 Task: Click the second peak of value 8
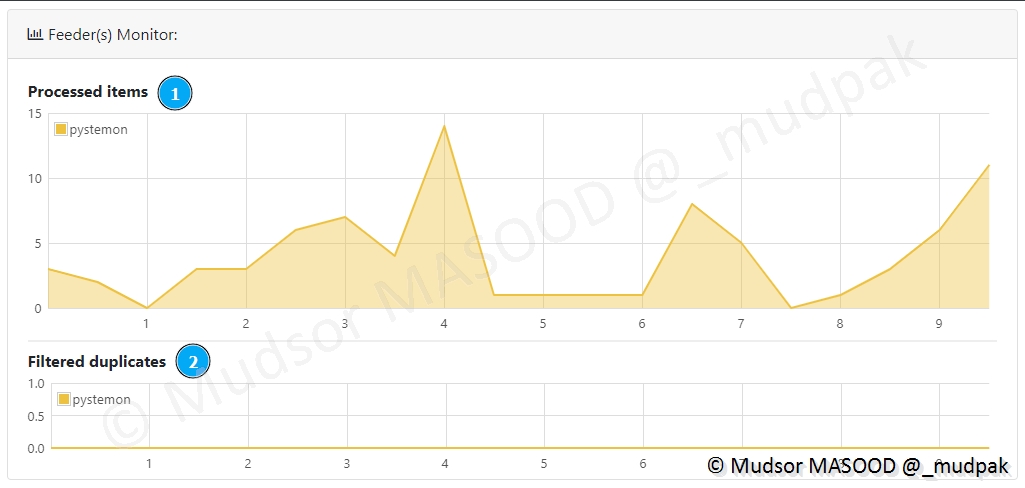click(x=692, y=204)
